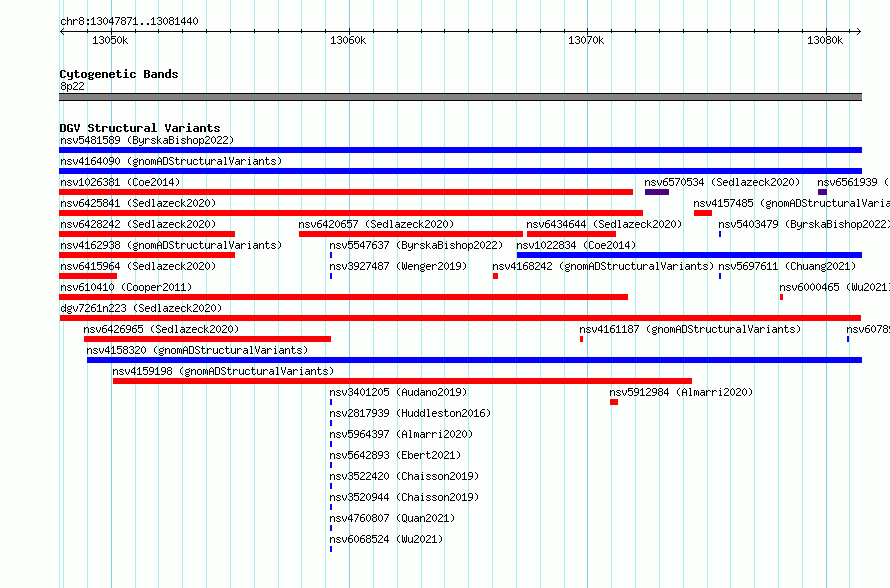Select the red nsv4159198 variant bar

402,381
